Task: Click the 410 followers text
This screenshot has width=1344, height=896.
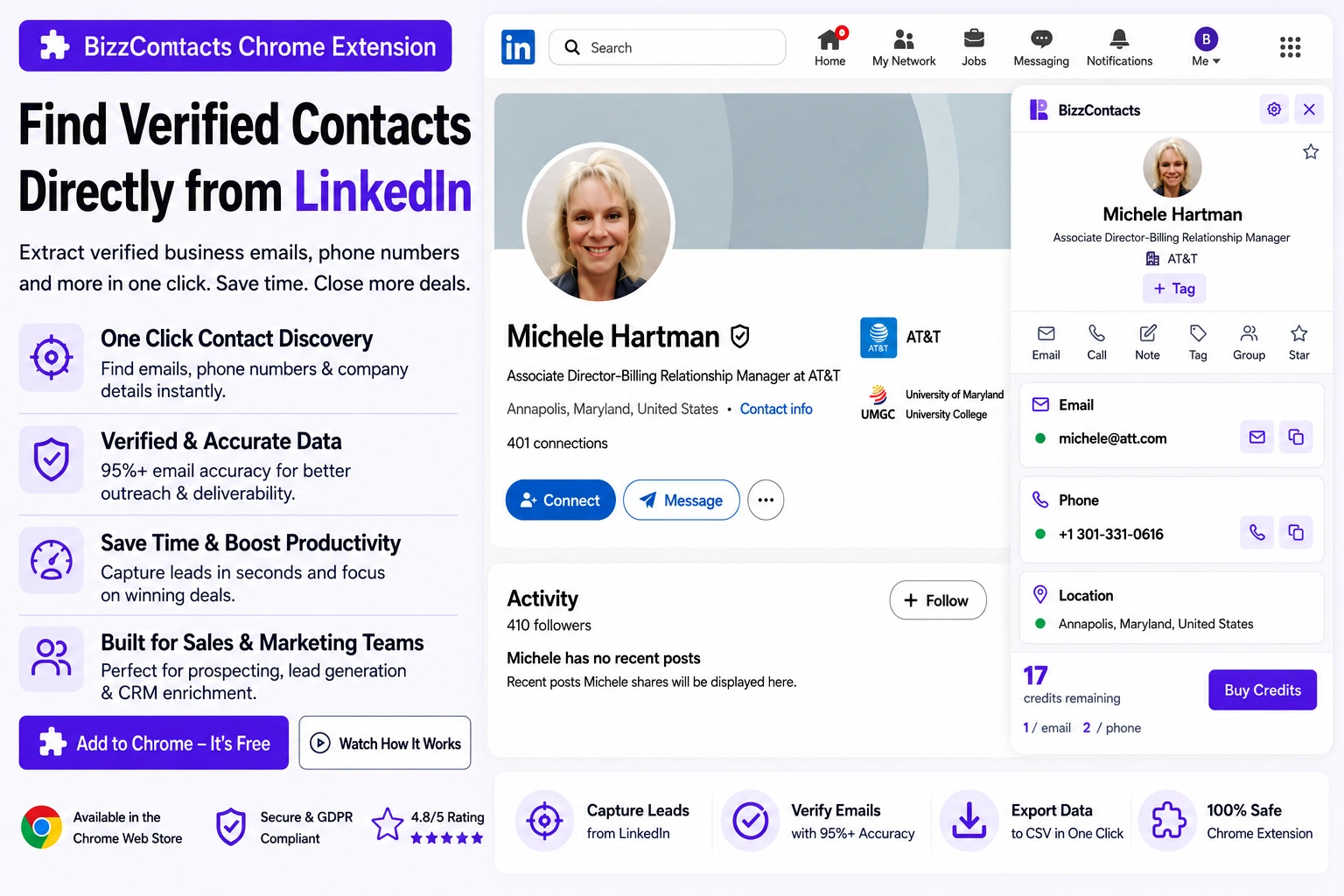Action: 549,625
